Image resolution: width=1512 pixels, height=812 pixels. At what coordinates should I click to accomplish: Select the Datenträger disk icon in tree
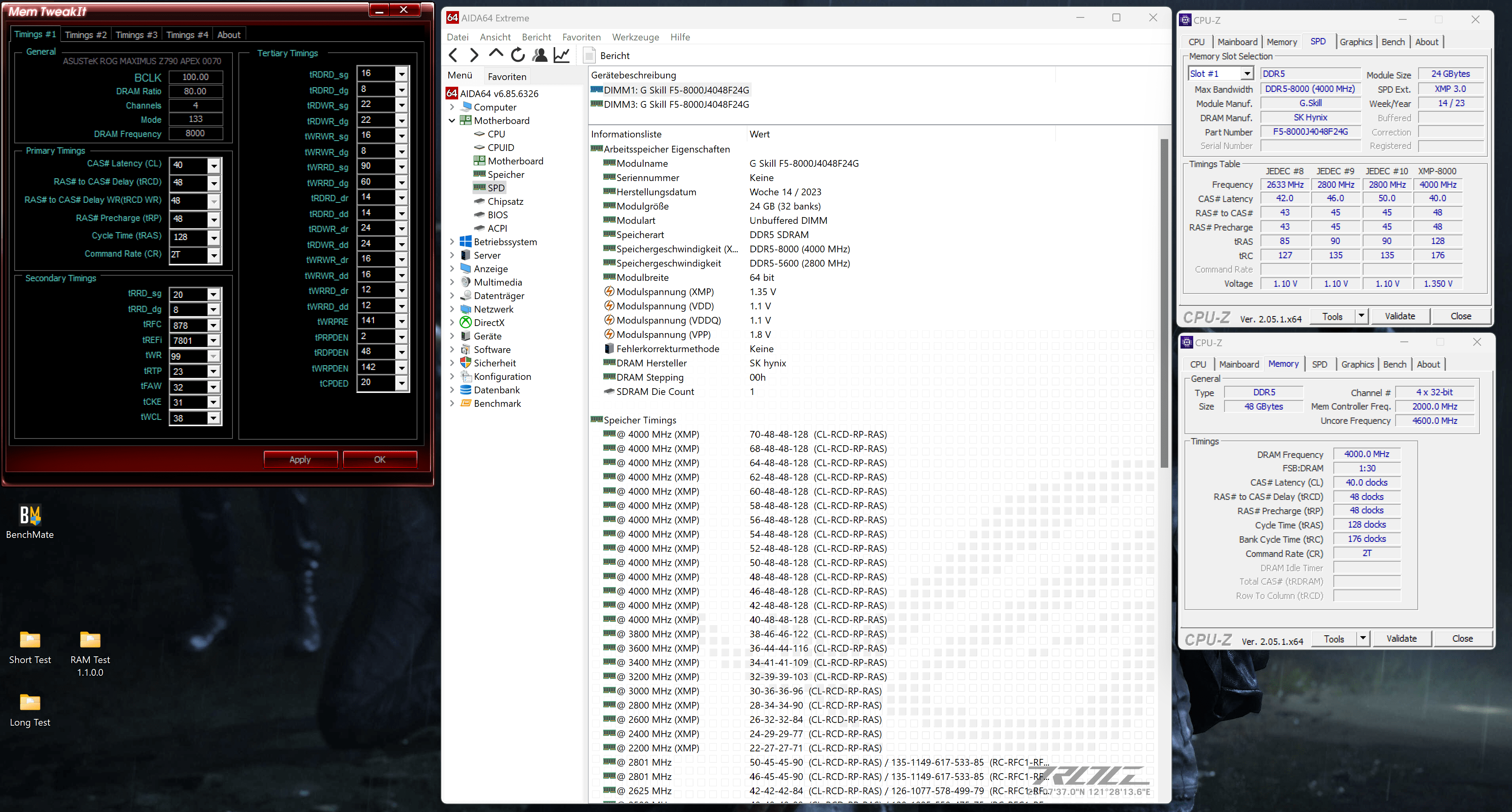click(x=466, y=295)
